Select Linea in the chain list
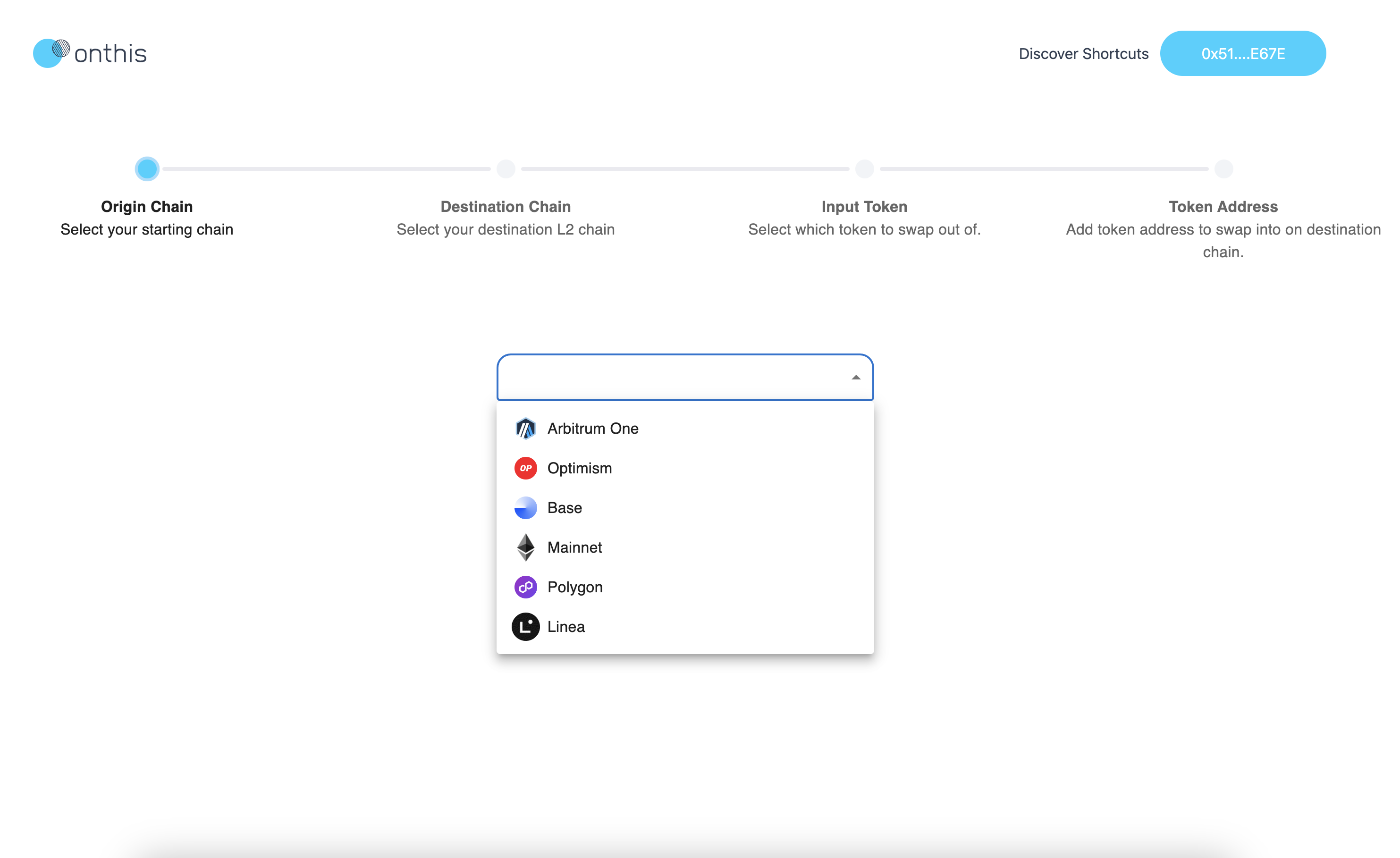Image resolution: width=1400 pixels, height=858 pixels. pos(566,626)
